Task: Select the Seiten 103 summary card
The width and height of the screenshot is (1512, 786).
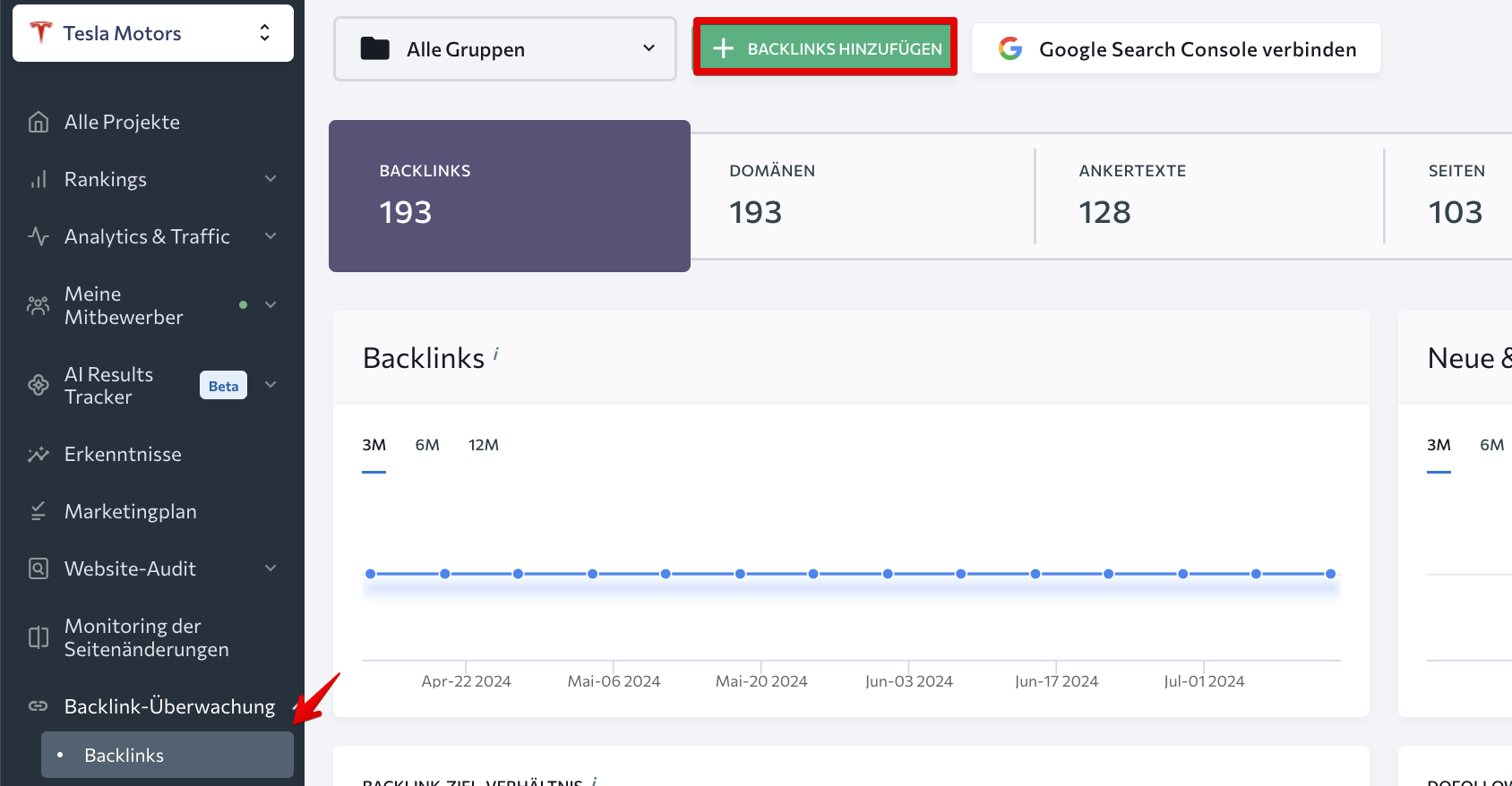Action: point(1449,196)
